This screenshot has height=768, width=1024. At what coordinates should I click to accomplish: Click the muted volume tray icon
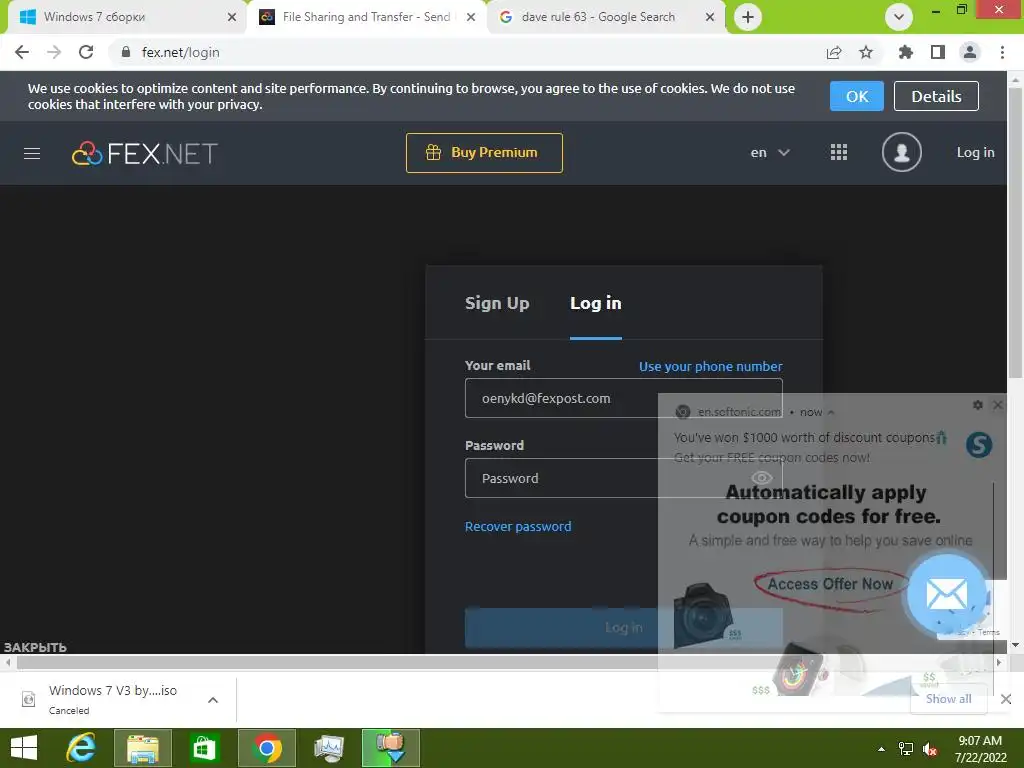point(930,749)
